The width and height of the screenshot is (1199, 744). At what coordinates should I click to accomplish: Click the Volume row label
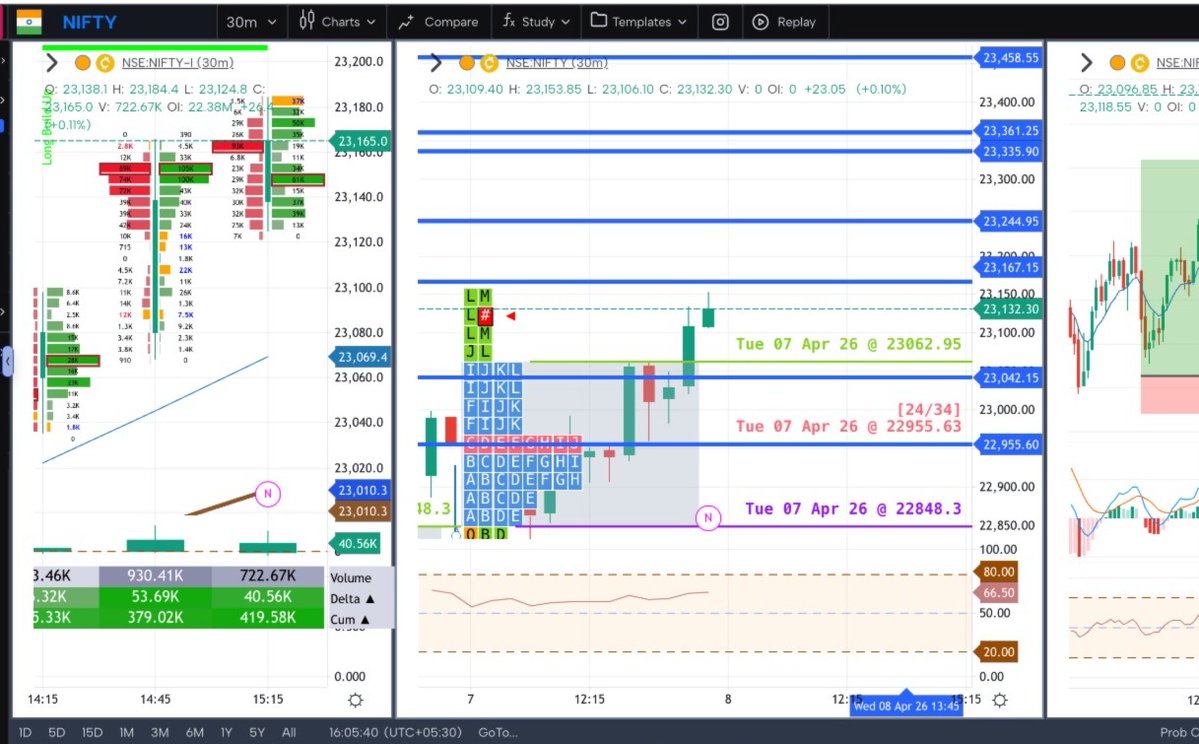(x=351, y=578)
